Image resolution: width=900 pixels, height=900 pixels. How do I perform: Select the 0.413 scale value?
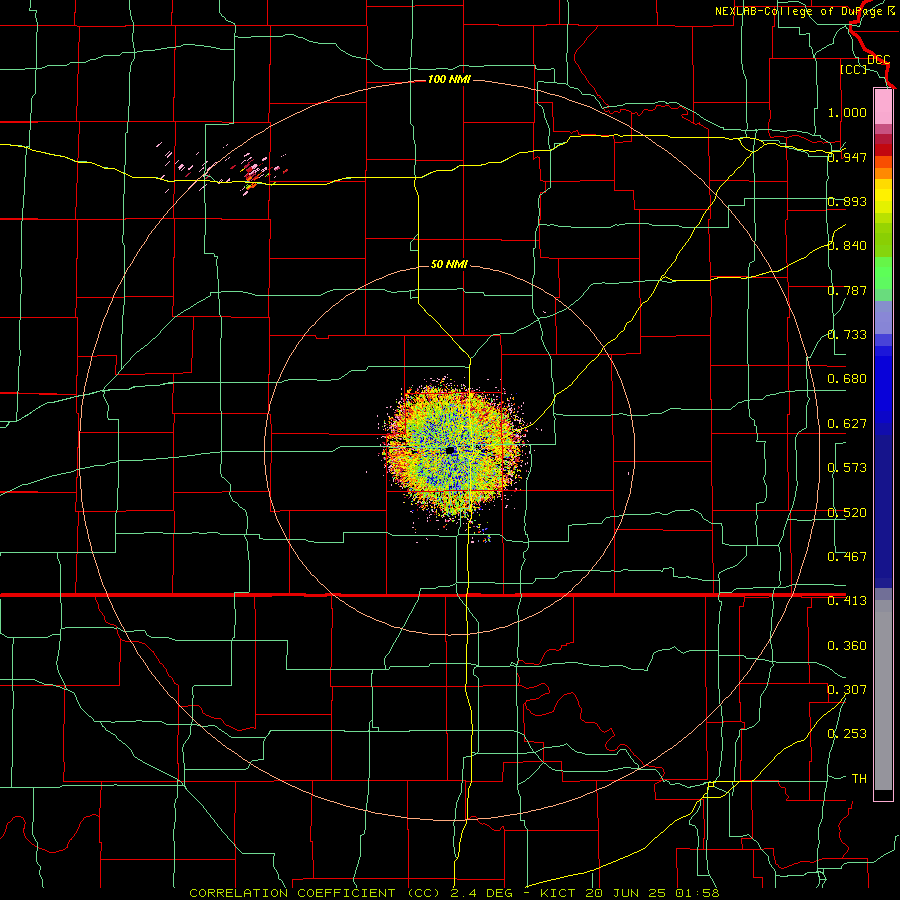847,601
